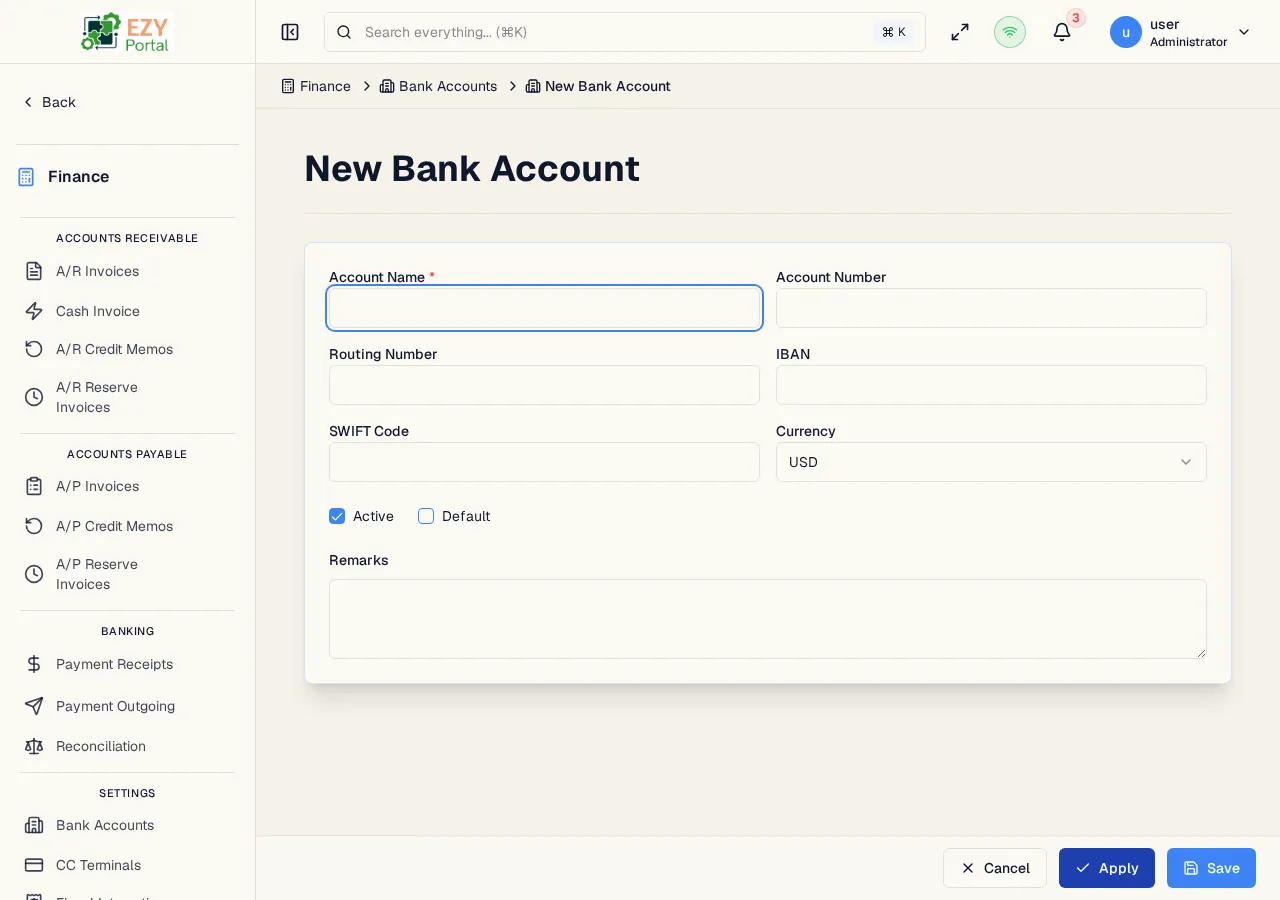Open Cash Invoice menu item
The image size is (1280, 900).
click(x=98, y=311)
